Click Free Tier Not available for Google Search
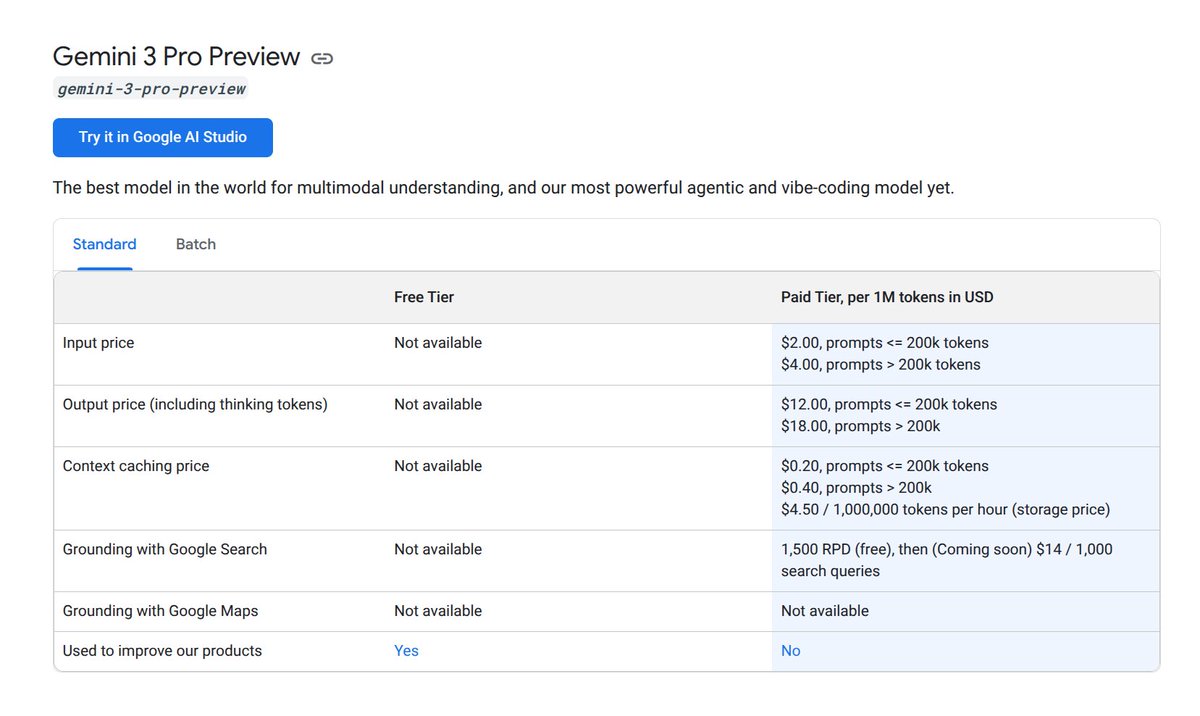The height and width of the screenshot is (716, 1200). [x=438, y=549]
